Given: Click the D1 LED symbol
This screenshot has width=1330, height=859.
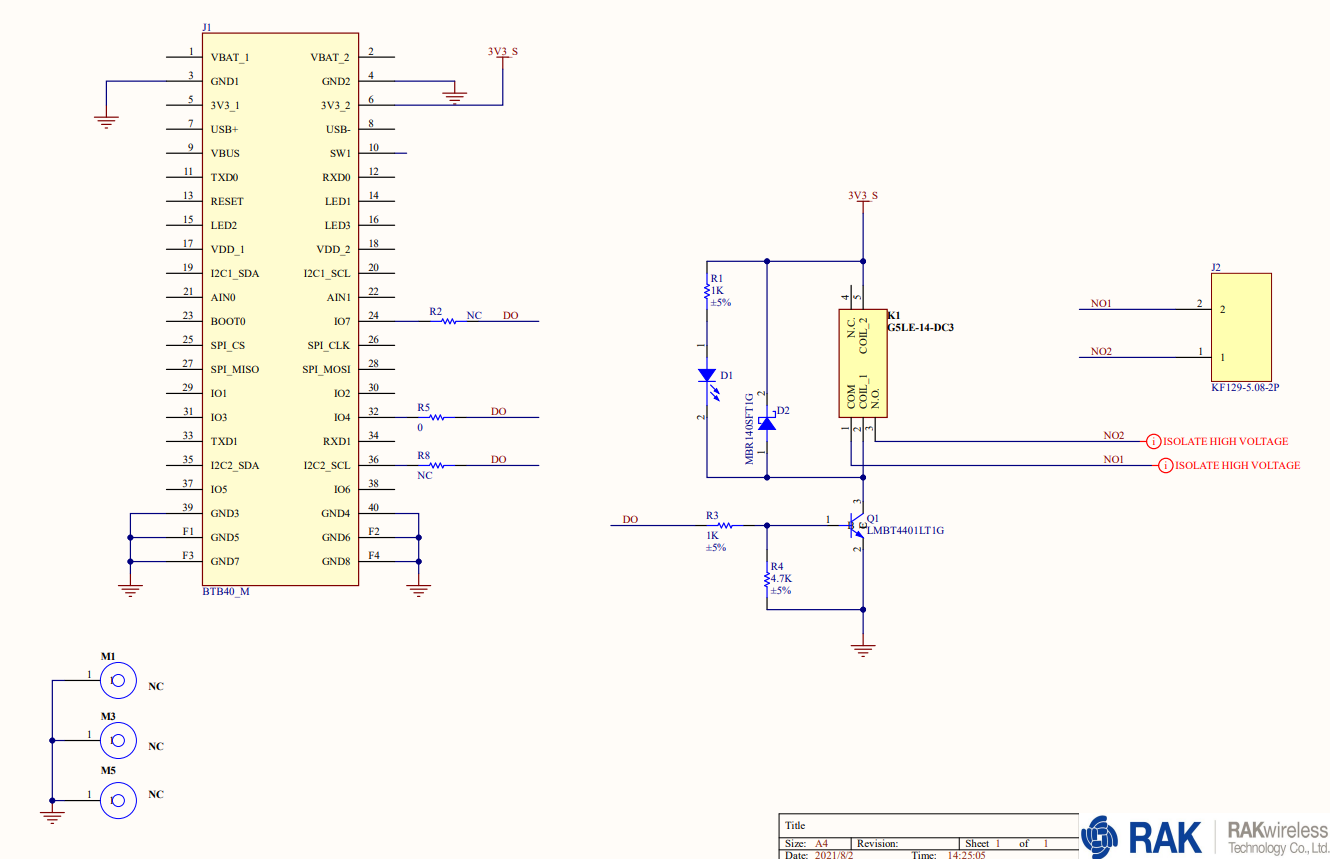Looking at the screenshot, I should [x=707, y=376].
